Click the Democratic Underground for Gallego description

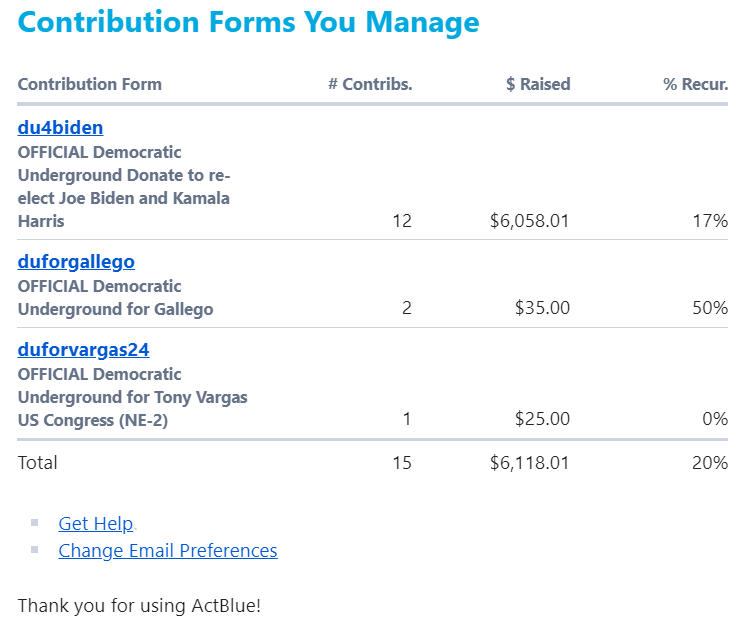click(x=115, y=298)
